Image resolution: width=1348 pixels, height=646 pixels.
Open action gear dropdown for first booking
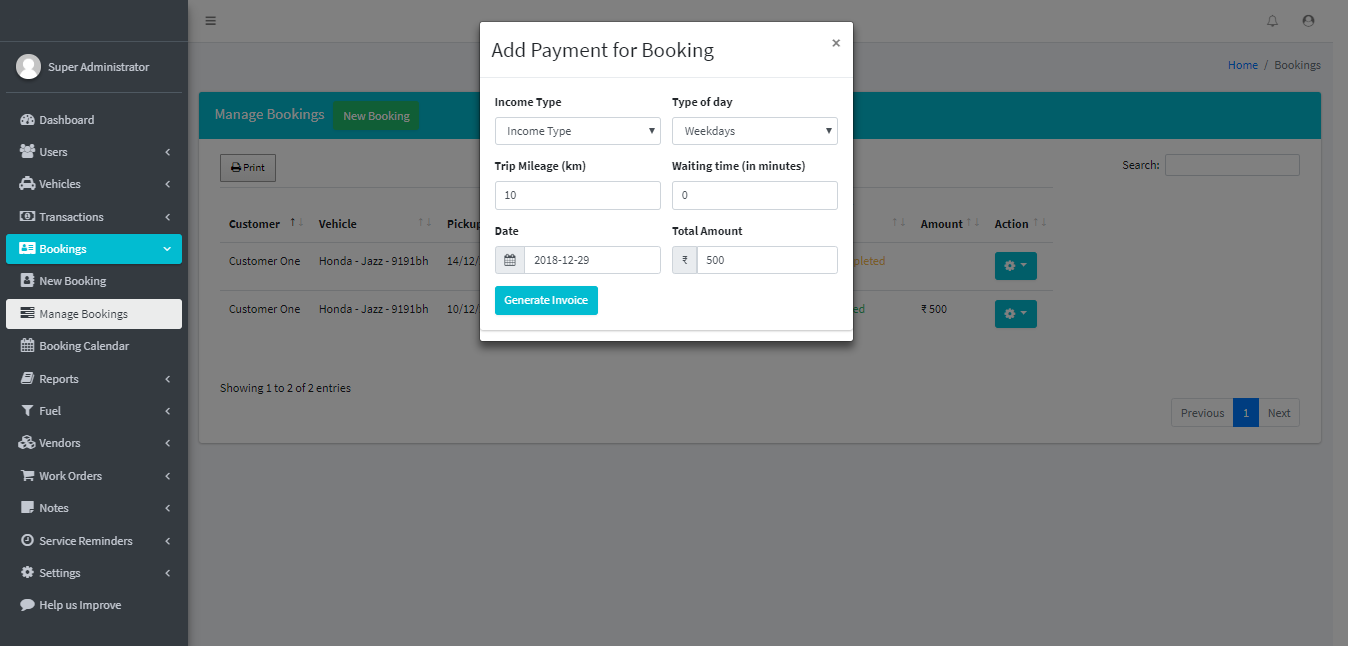(x=1015, y=266)
